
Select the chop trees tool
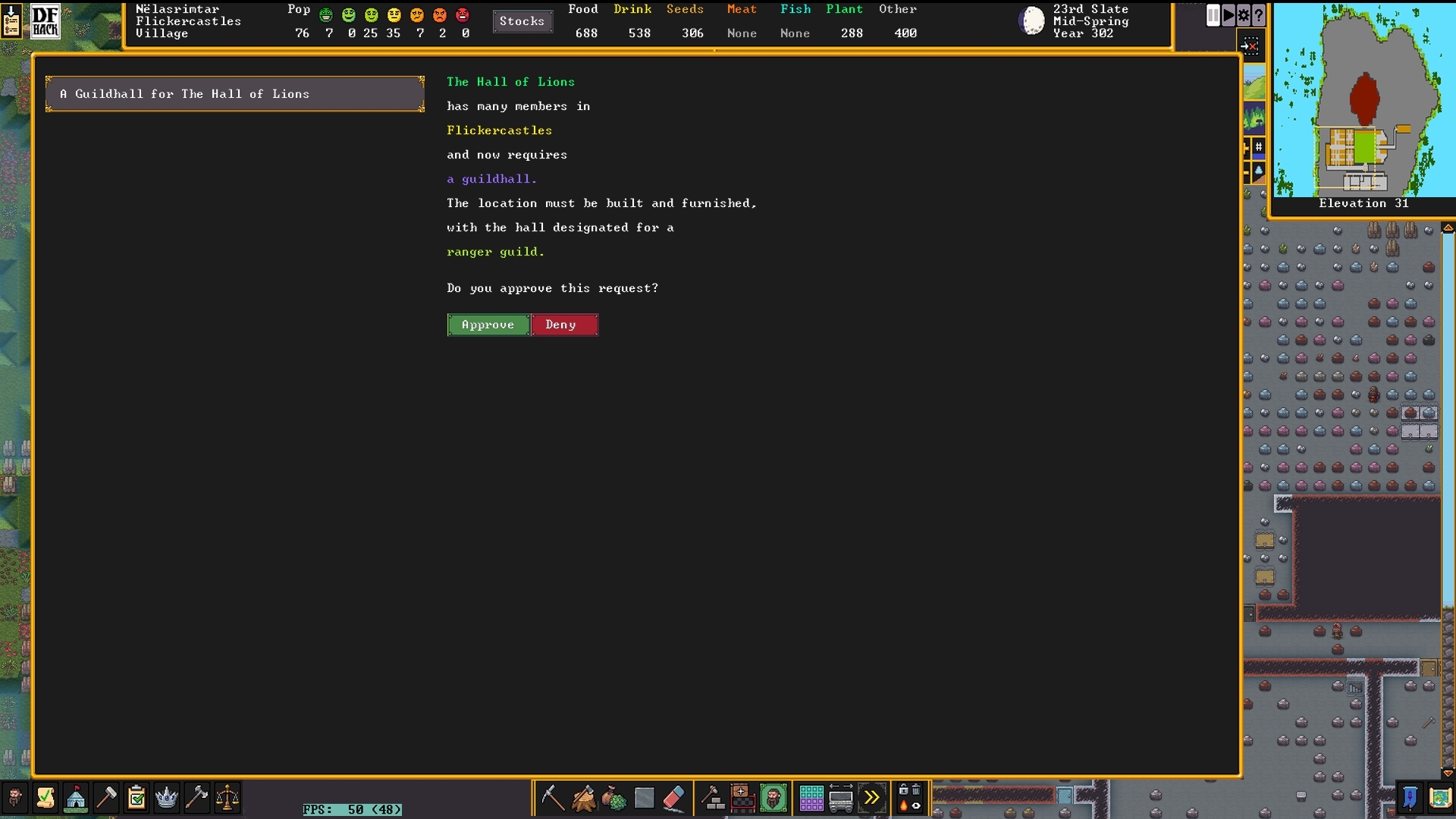coord(583,798)
